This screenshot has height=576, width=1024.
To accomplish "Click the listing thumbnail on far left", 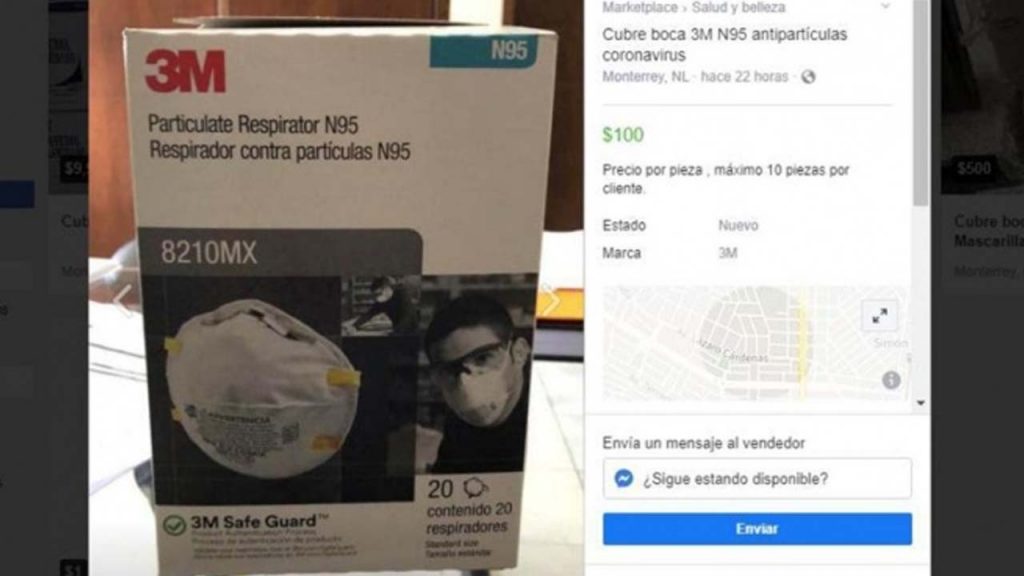I will (x=68, y=97).
